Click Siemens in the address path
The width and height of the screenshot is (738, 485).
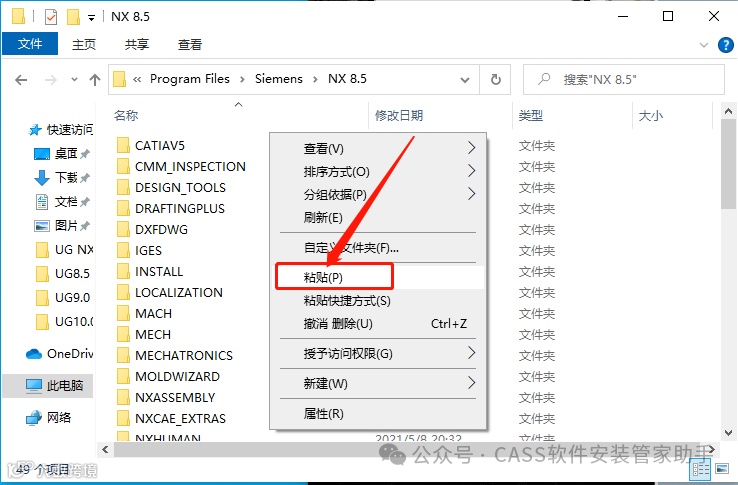point(279,79)
